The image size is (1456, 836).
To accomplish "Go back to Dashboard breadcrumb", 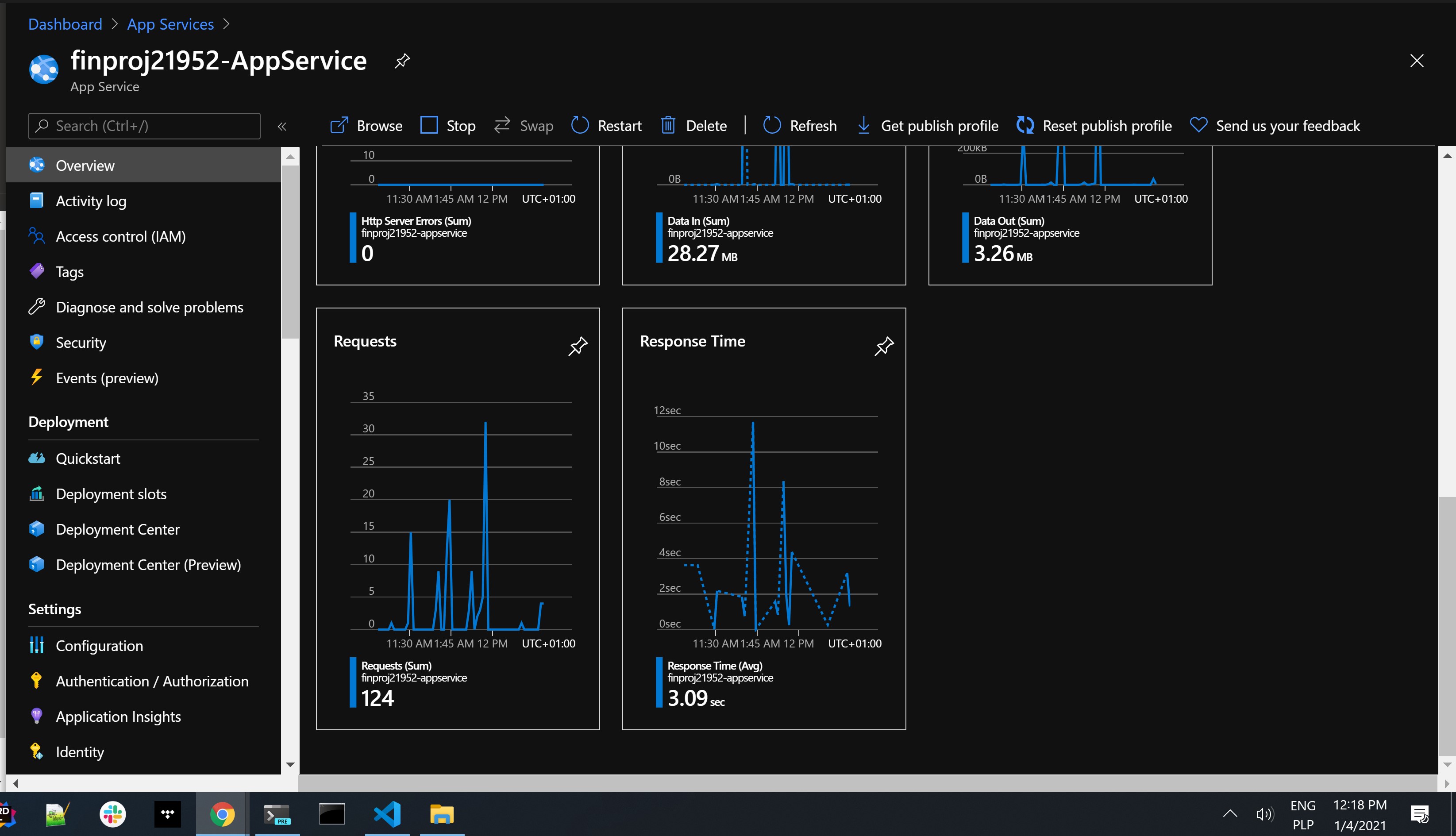I will [65, 24].
